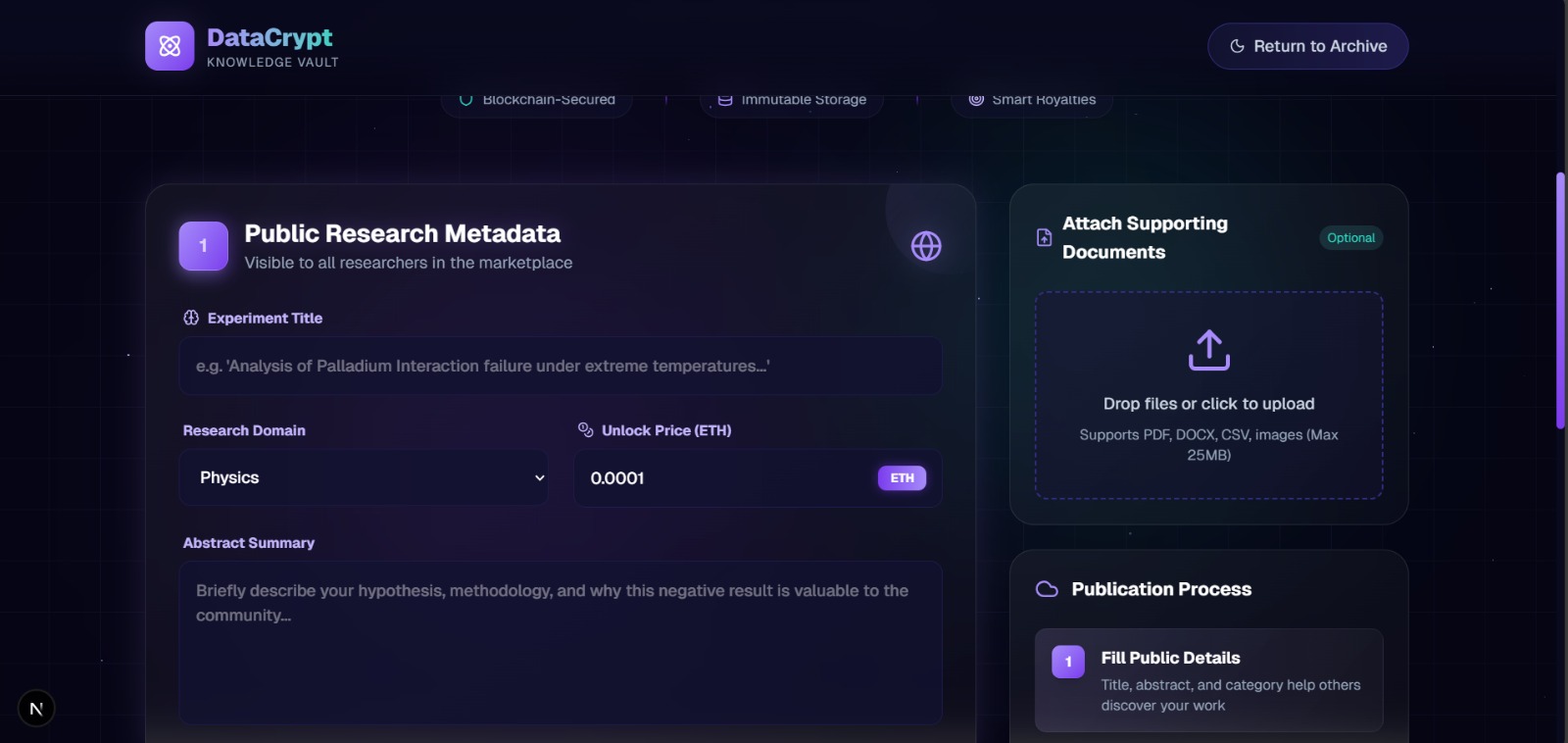
Task: Click the Research Domain label
Action: [x=244, y=430]
